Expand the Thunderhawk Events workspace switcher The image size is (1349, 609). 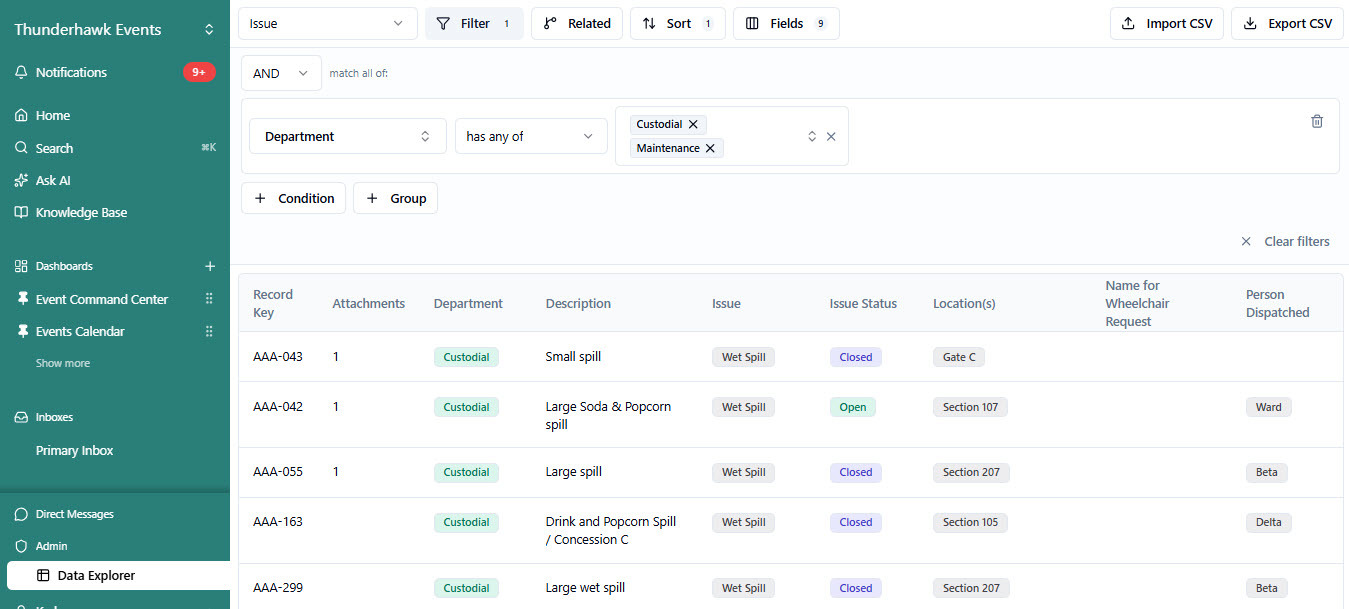(209, 30)
